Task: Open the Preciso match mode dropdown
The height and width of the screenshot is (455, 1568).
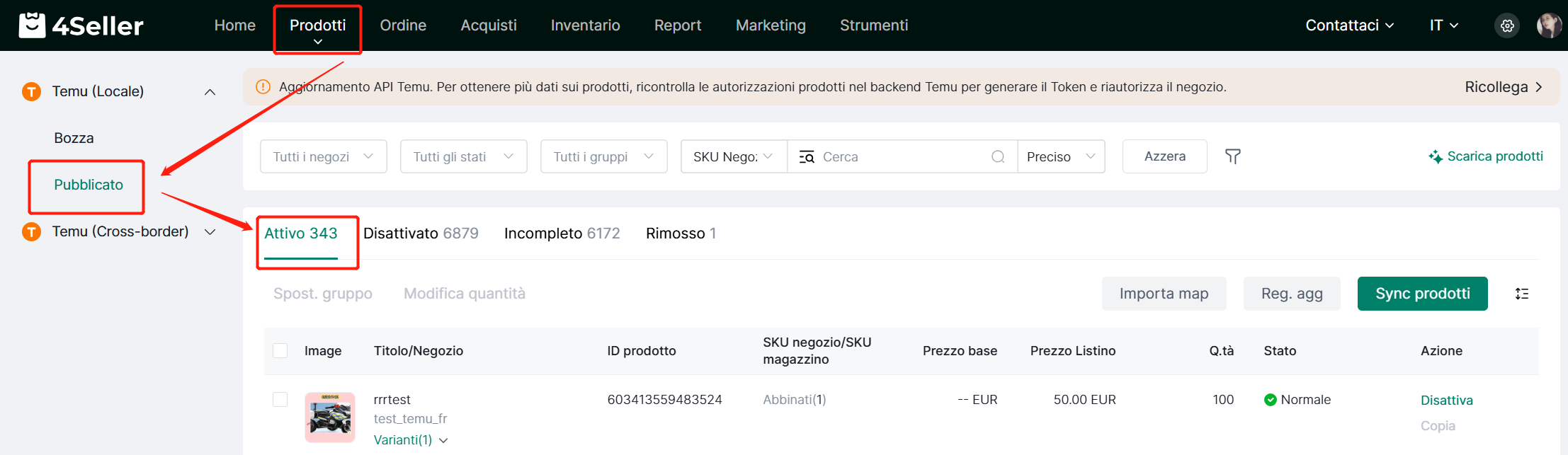Action: tap(1061, 156)
